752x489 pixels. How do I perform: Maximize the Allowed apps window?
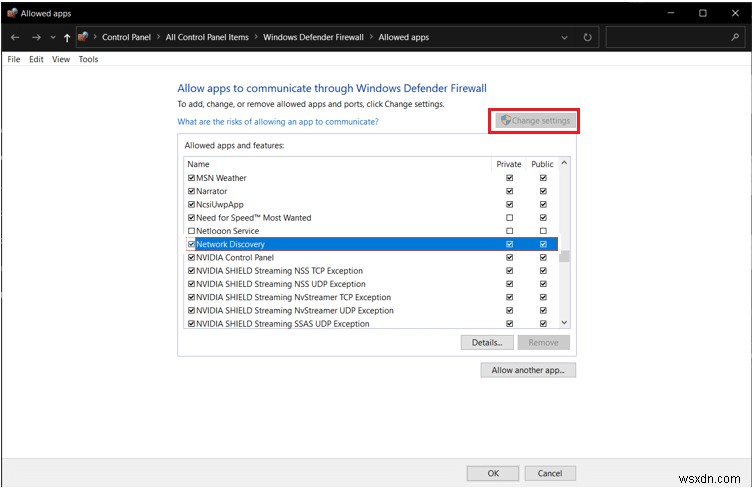[703, 13]
